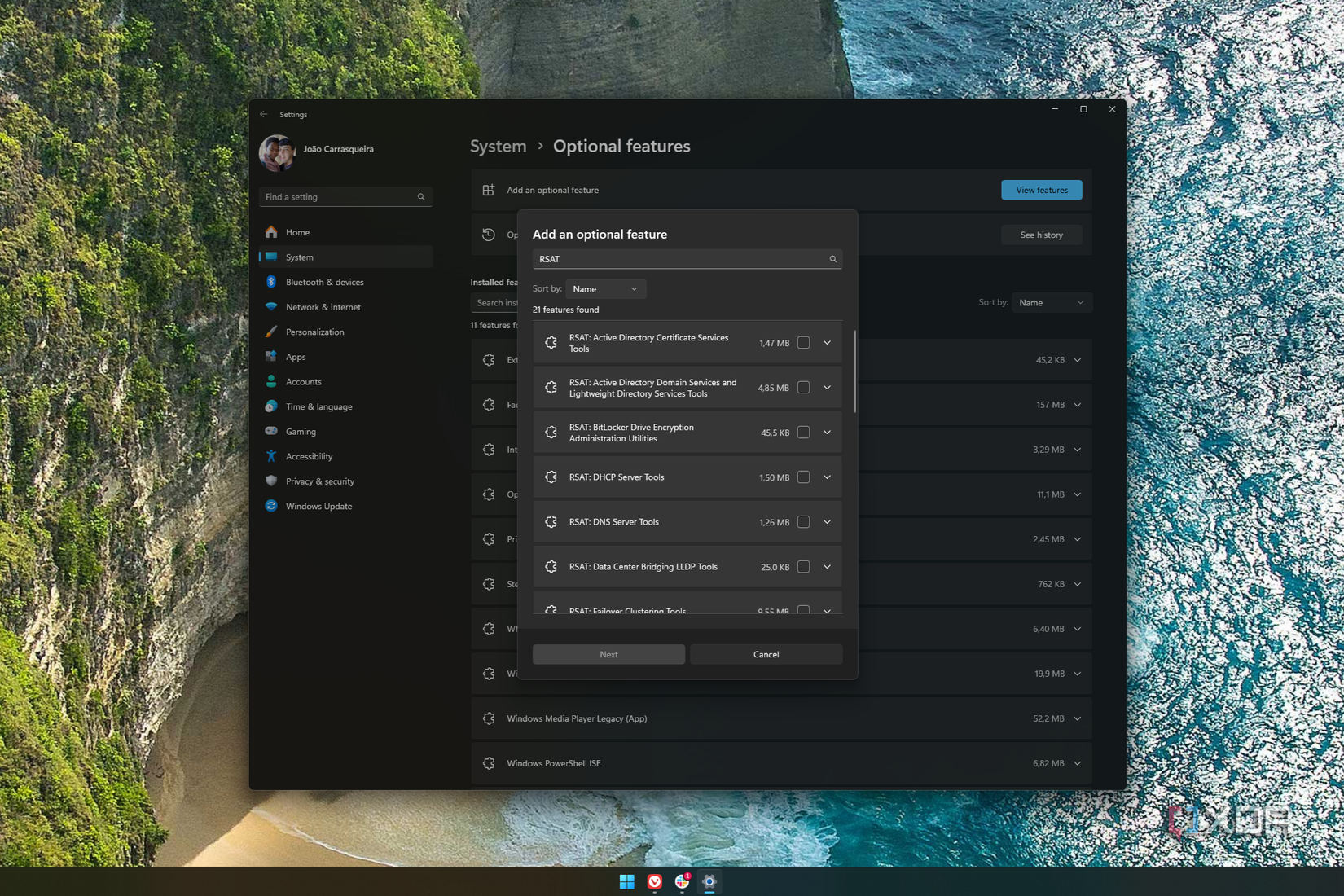
Task: Click the Windows PowerShell ISE feature icon
Action: point(489,763)
